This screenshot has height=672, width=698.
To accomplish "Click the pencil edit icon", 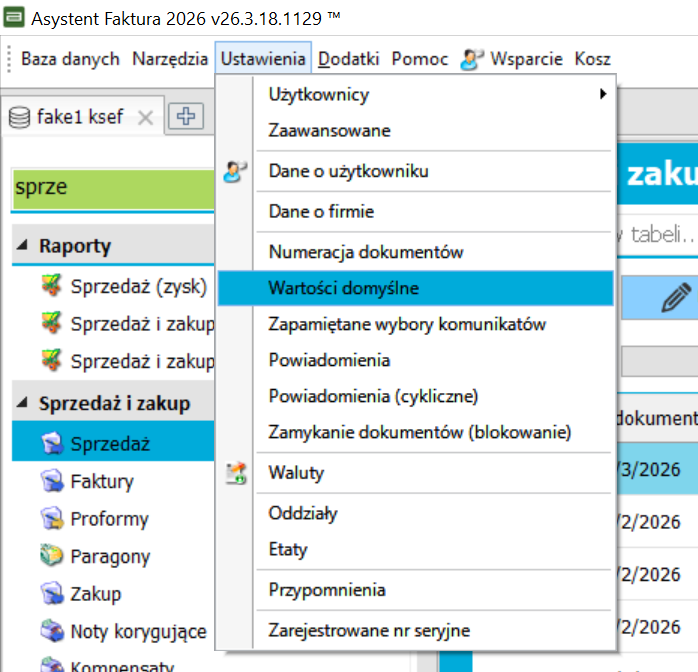I will coord(676,299).
